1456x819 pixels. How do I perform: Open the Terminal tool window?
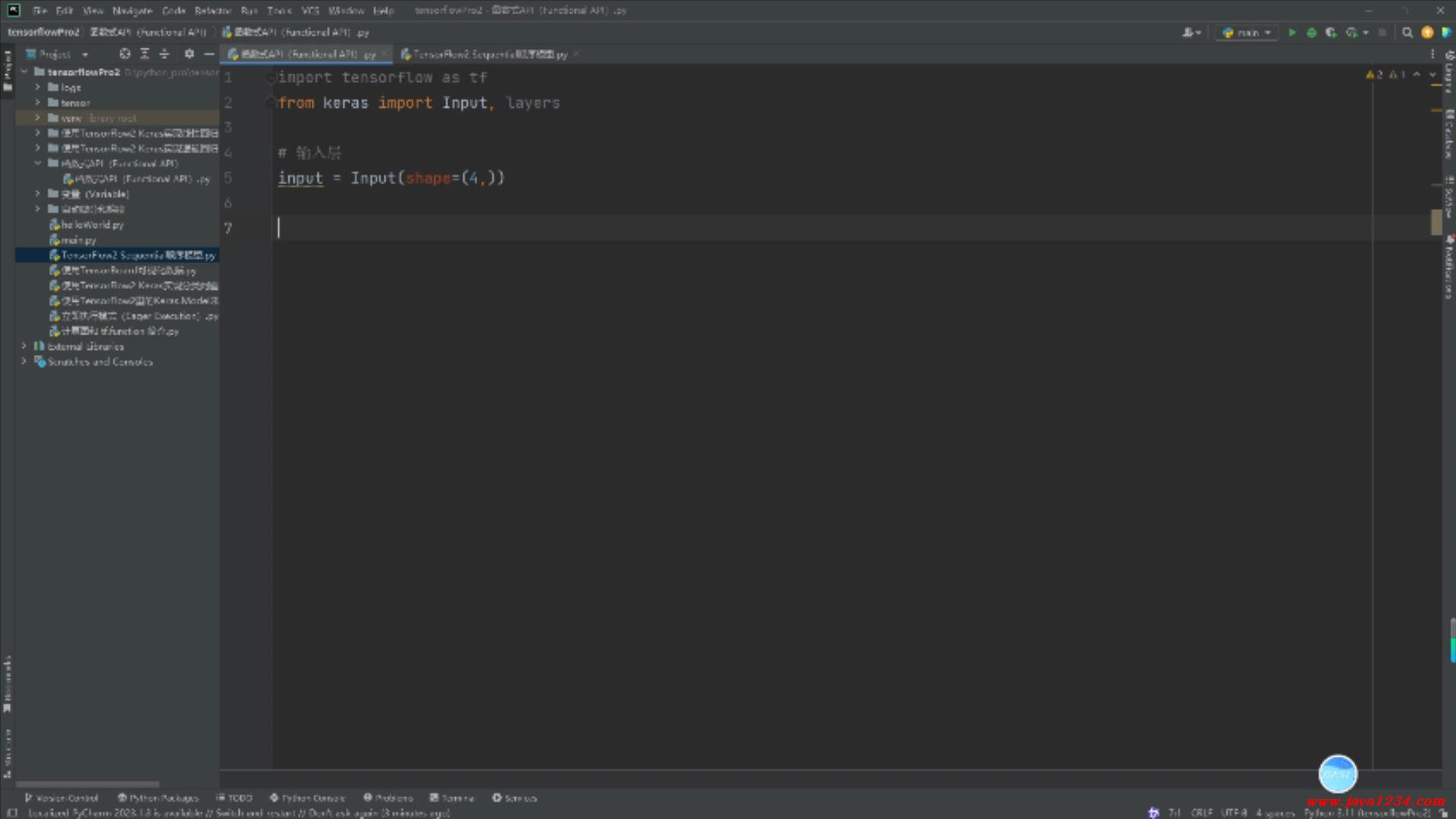(452, 798)
